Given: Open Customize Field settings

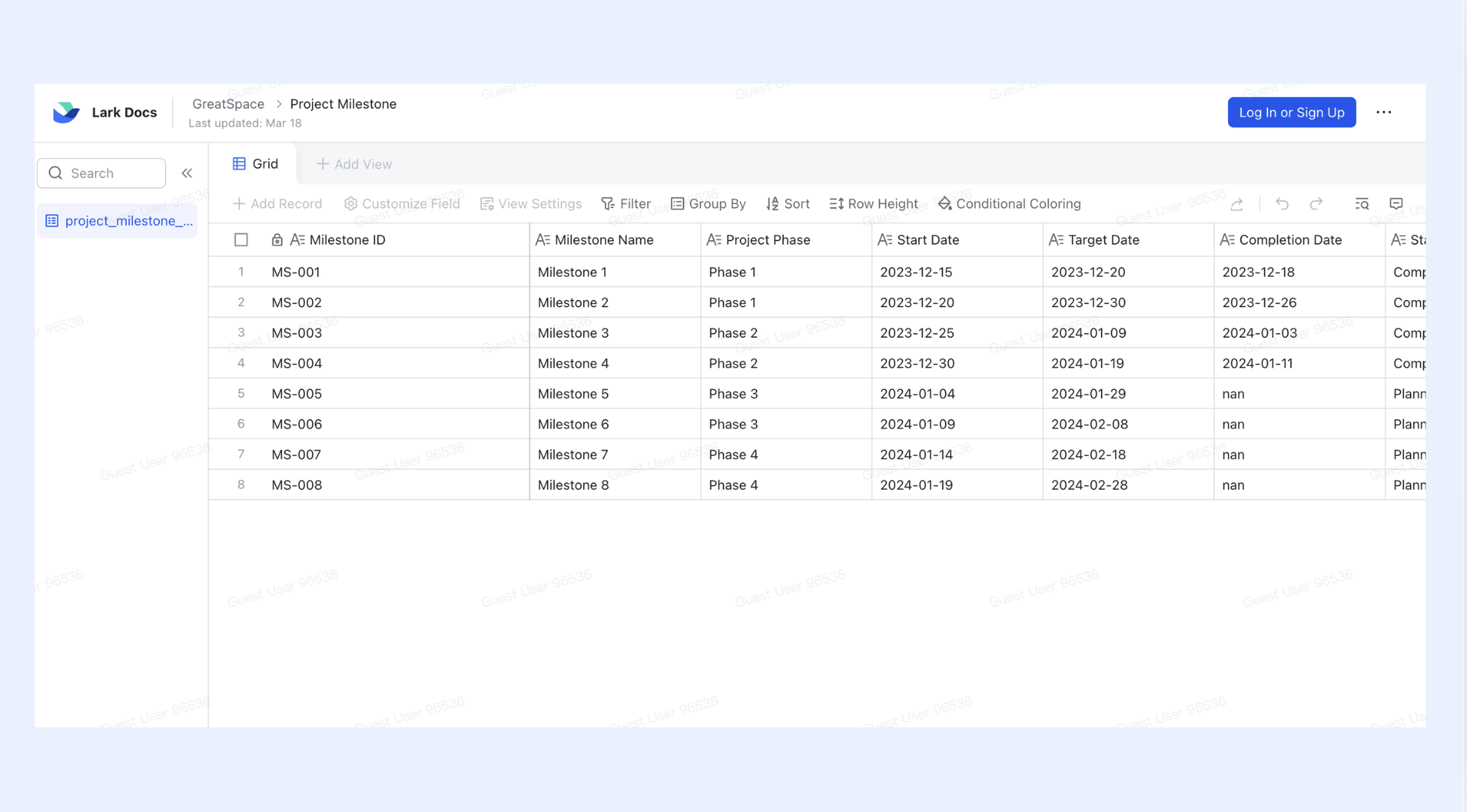Looking at the screenshot, I should (402, 204).
